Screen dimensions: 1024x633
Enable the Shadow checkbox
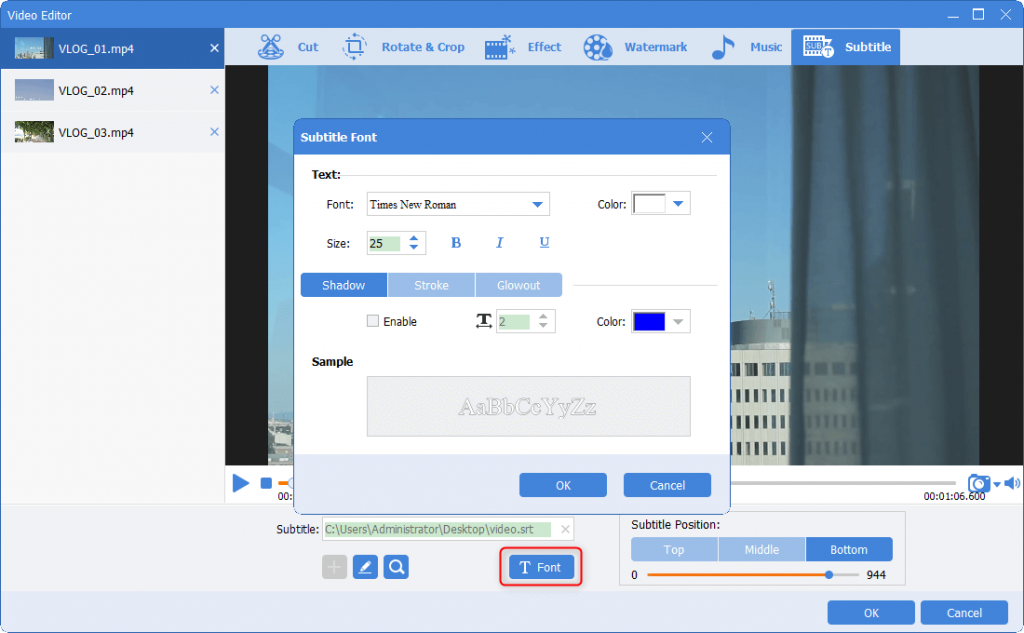[x=373, y=322]
